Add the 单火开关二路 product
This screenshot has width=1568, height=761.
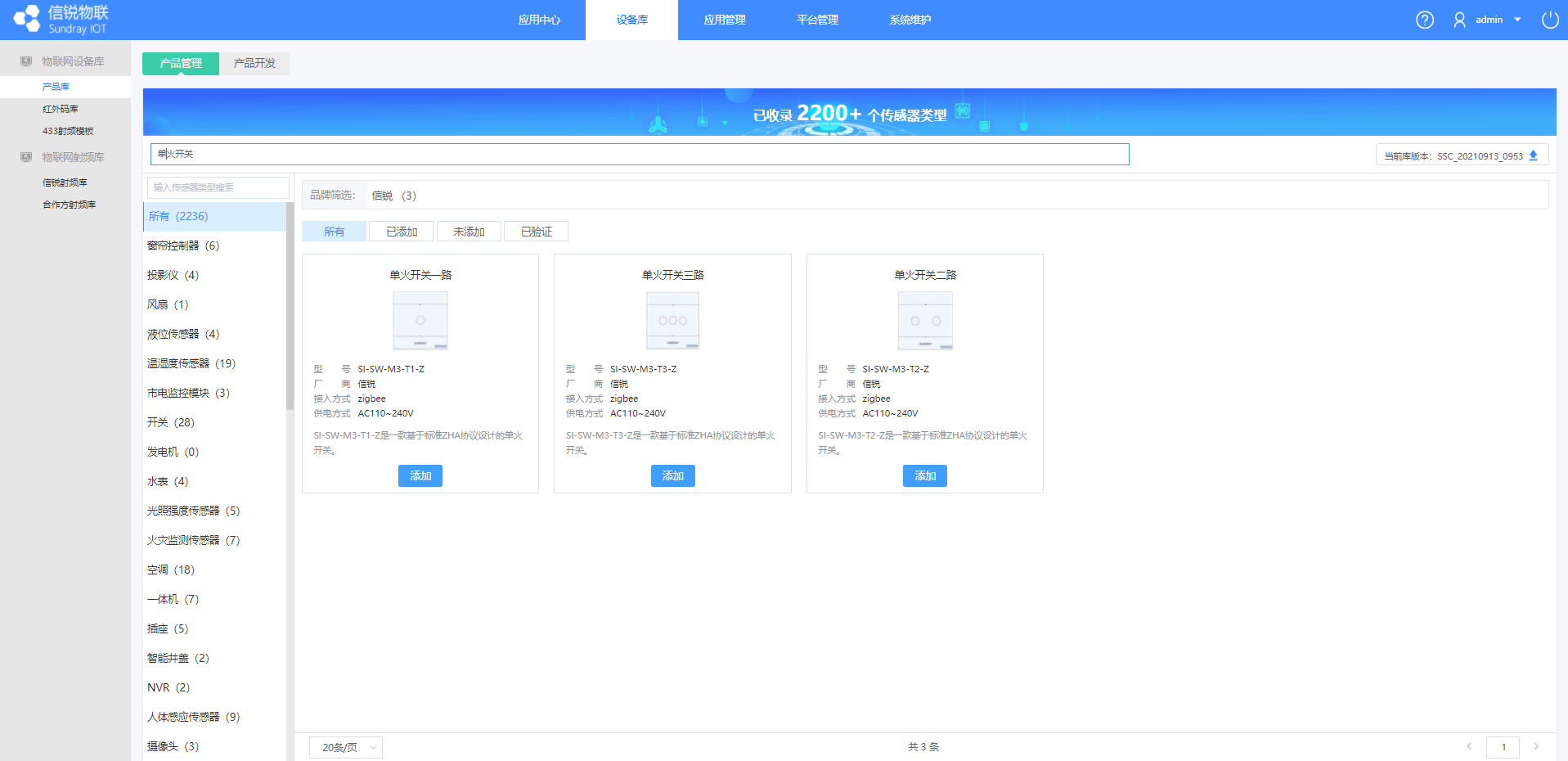pos(924,475)
